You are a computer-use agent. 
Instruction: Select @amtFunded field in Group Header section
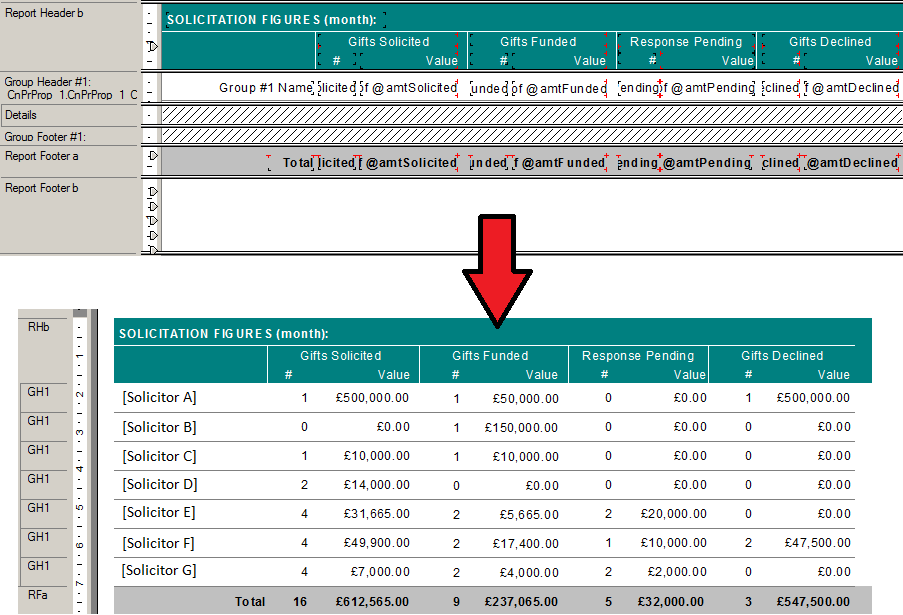tap(560, 88)
